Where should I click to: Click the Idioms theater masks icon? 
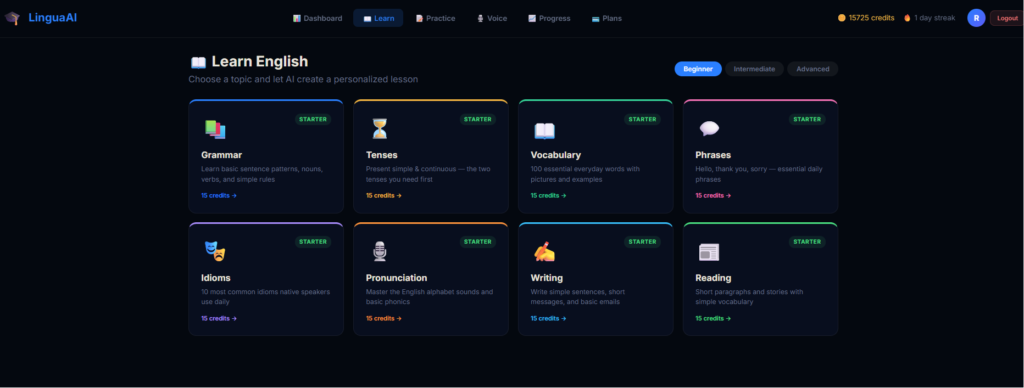(x=215, y=251)
